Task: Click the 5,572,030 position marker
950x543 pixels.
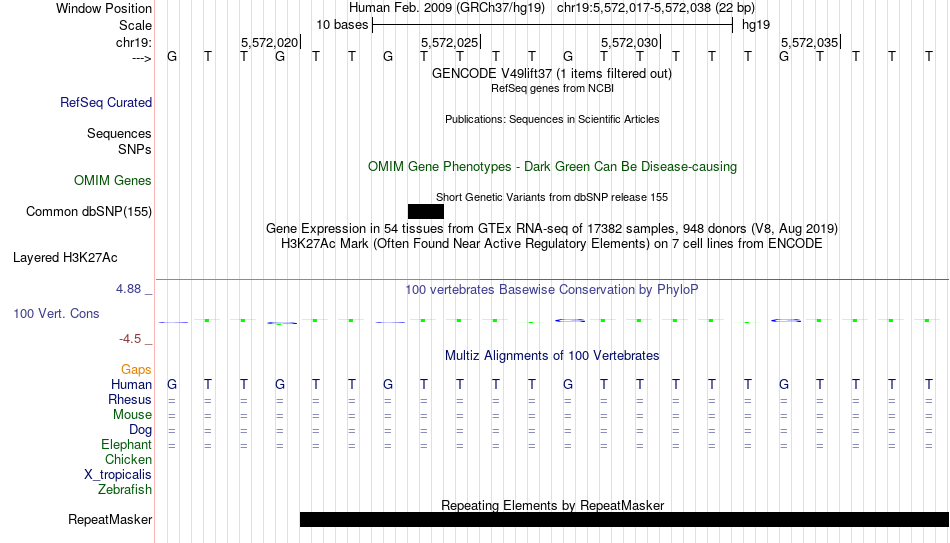Action: click(x=630, y=42)
